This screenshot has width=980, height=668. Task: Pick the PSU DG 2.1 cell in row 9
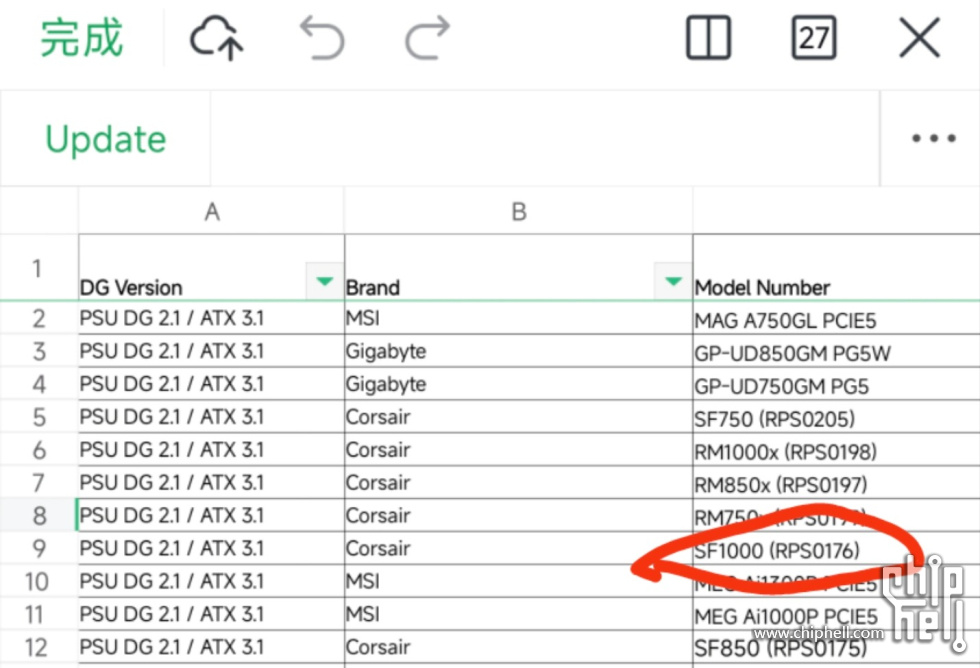(212, 548)
